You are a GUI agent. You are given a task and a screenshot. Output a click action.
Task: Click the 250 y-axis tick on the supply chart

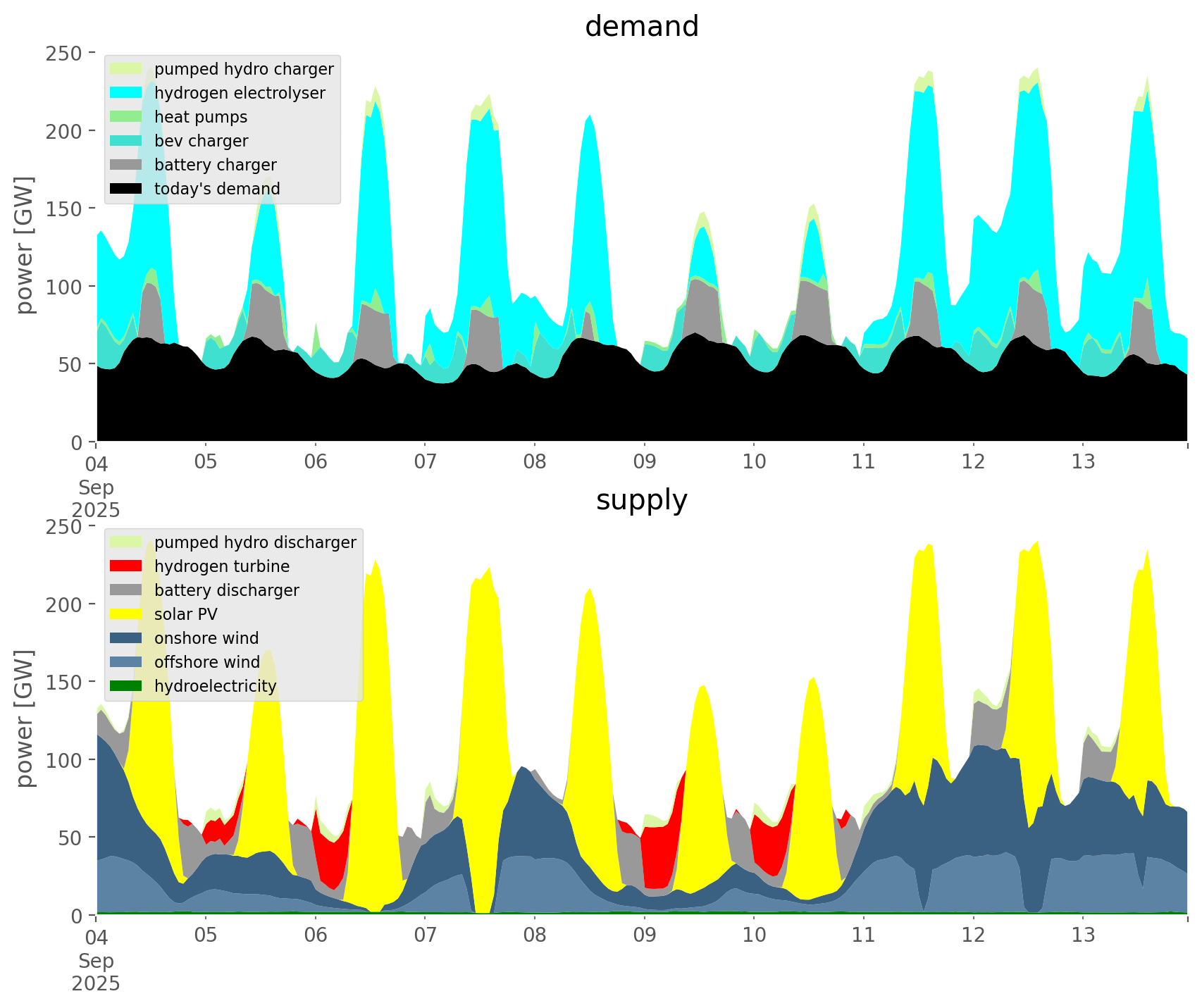(70, 527)
